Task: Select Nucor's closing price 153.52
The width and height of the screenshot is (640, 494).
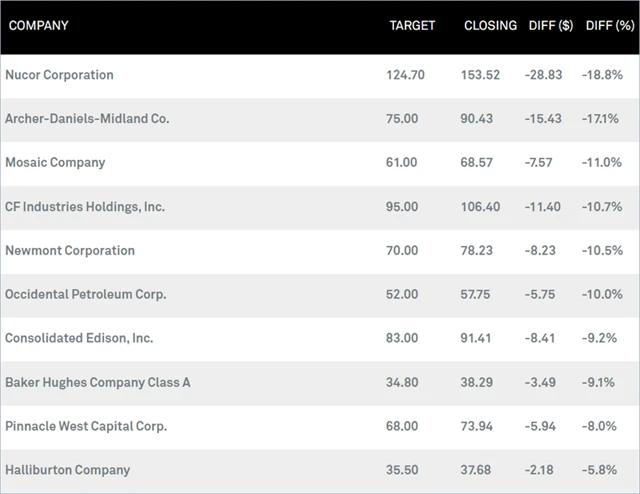Action: point(479,75)
